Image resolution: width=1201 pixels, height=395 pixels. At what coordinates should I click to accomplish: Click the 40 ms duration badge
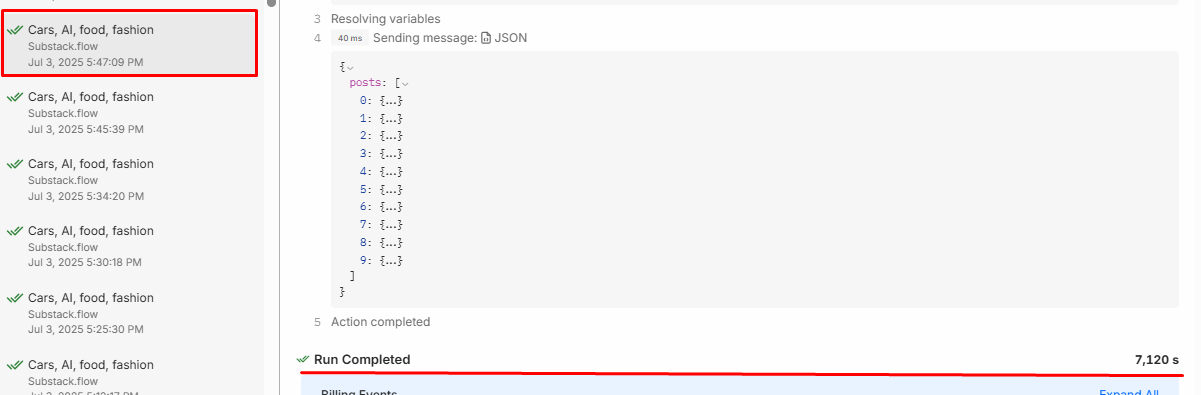349,38
